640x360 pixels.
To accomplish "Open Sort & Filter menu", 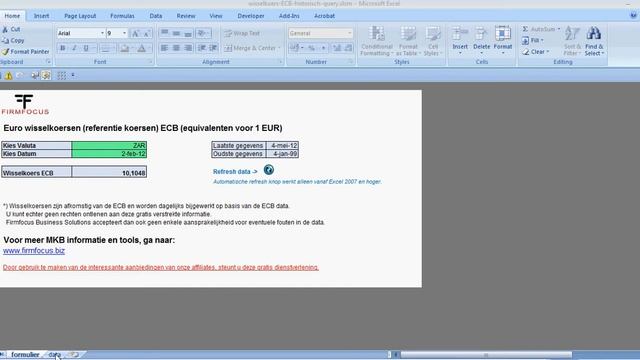I will coord(572,41).
